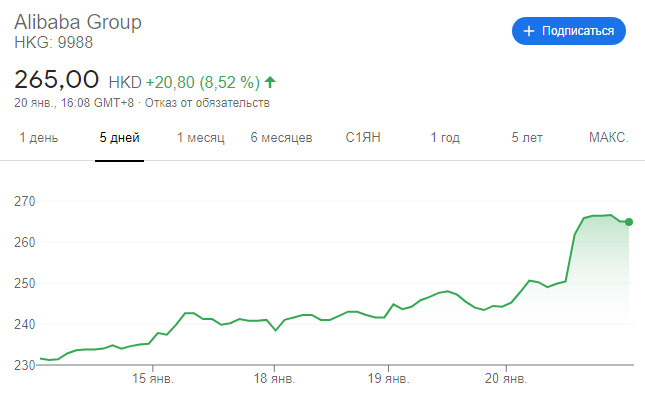Show the 6 месяцев chart range

click(281, 137)
